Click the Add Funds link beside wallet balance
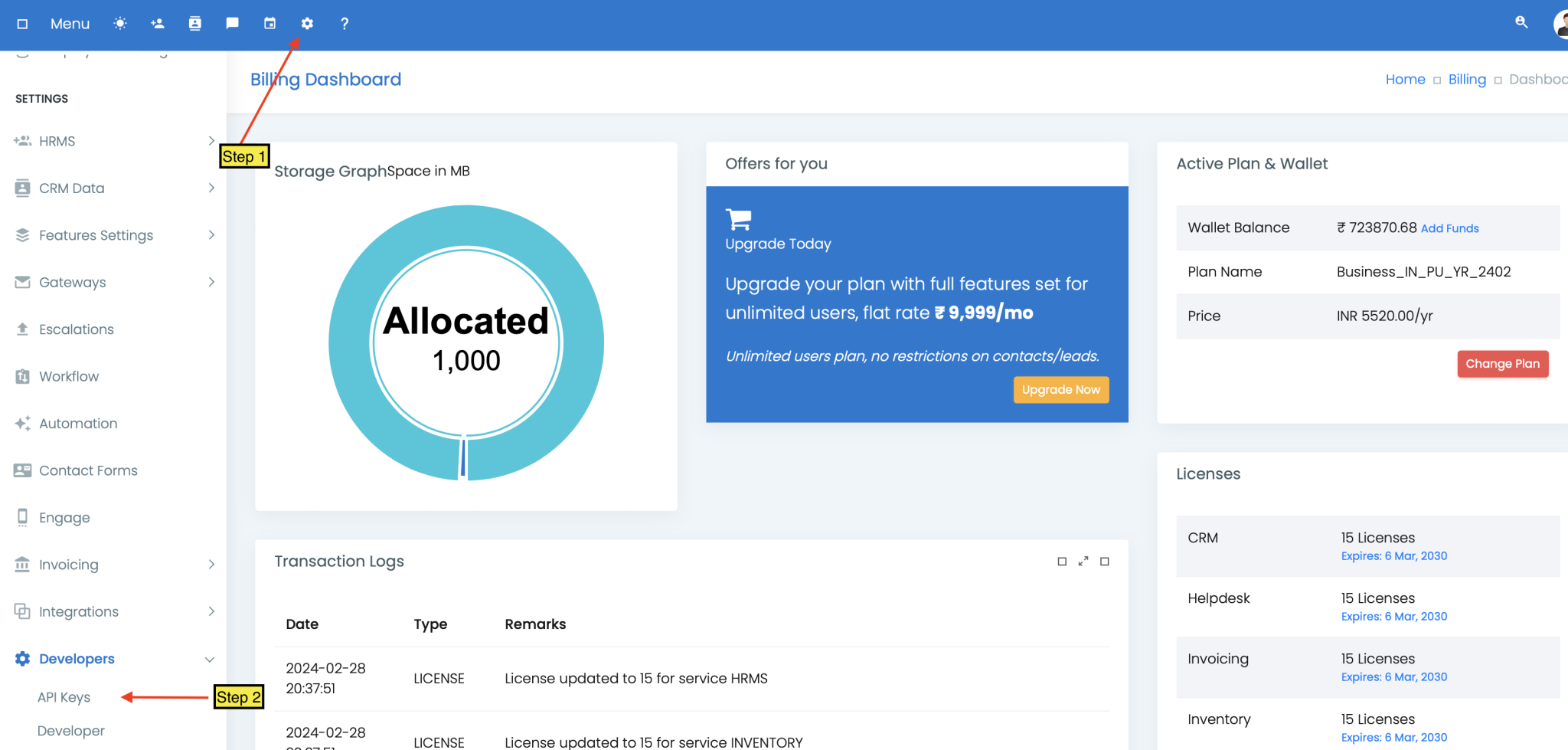This screenshot has width=1568, height=750. 1449,228
